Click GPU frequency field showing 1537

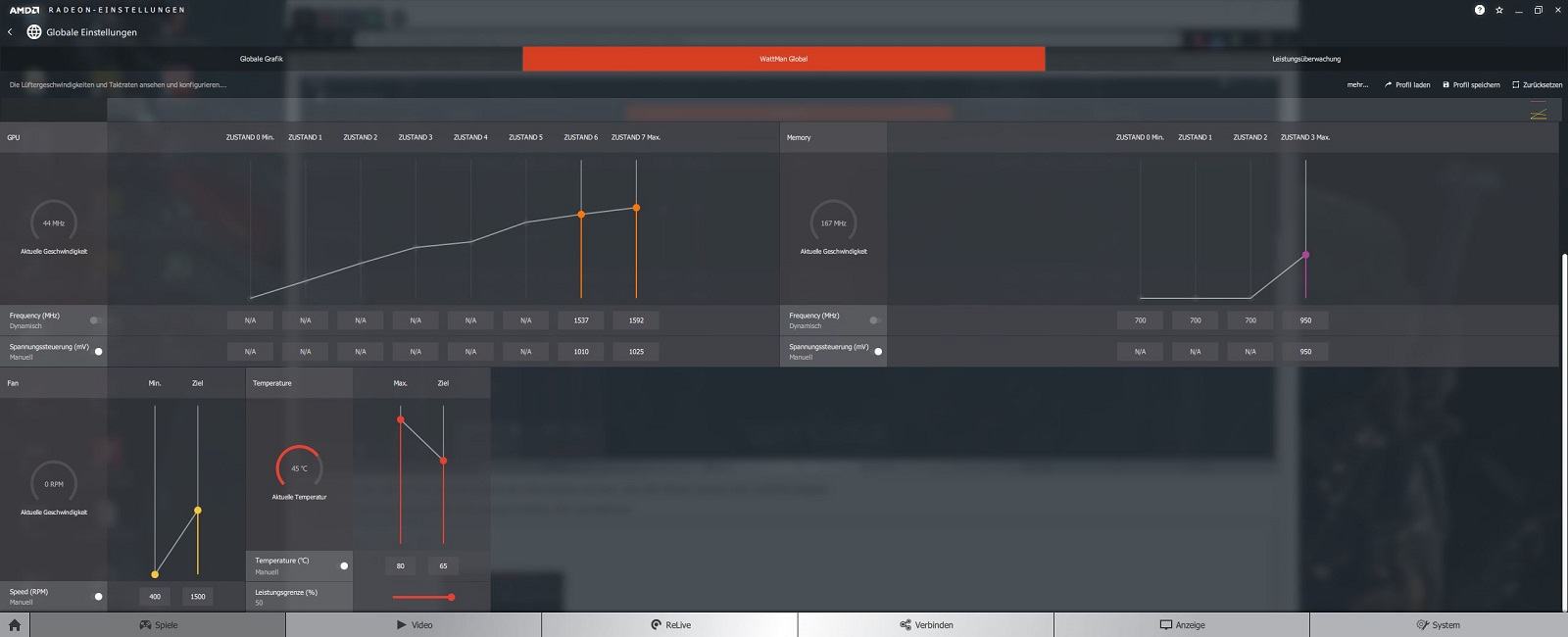[x=581, y=320]
